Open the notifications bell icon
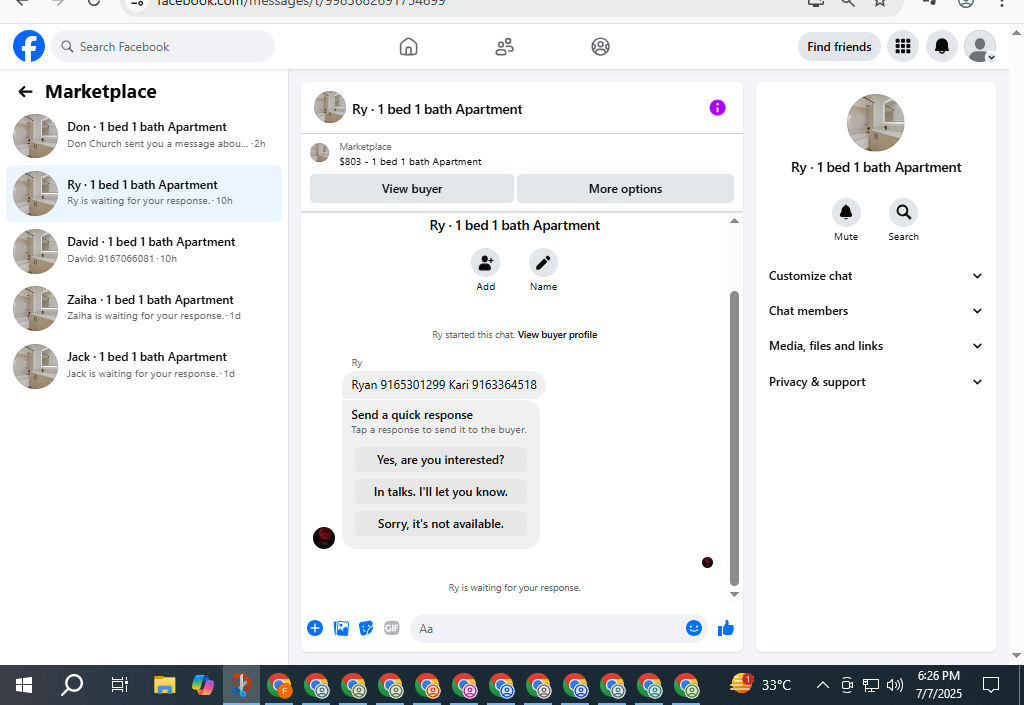This screenshot has height=705, width=1024. (x=941, y=46)
